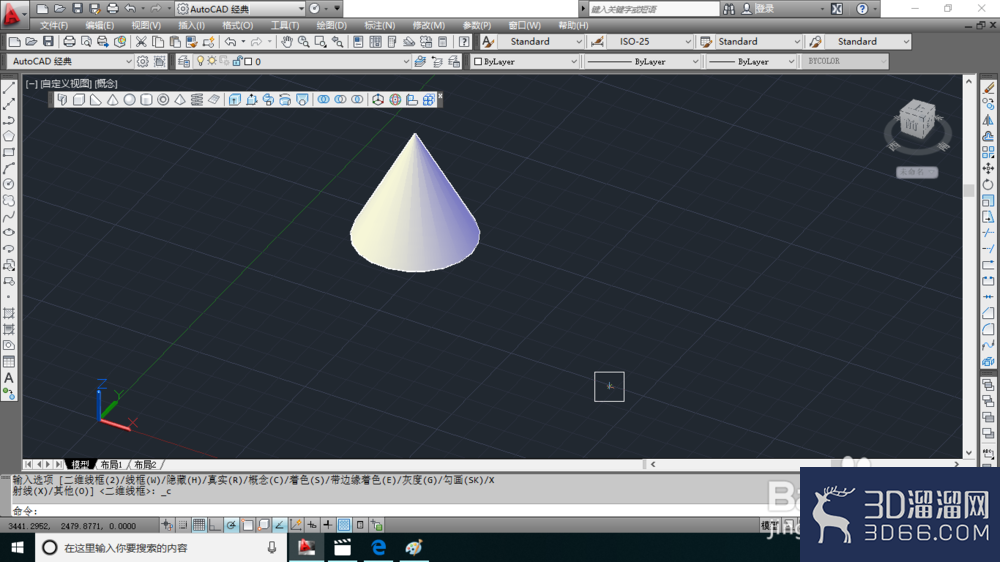Toggle lineweight display in status bar
The width and height of the screenshot is (1000, 562).
328,525
